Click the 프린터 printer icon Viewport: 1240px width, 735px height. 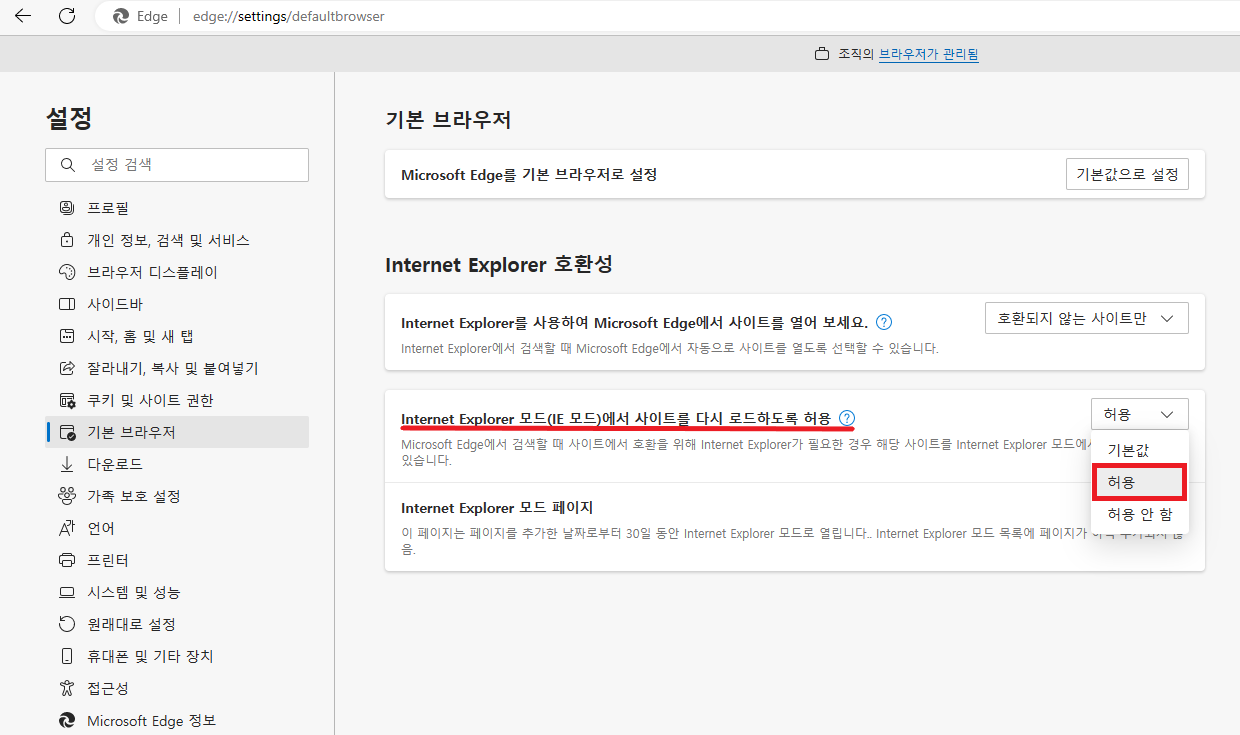coord(67,560)
